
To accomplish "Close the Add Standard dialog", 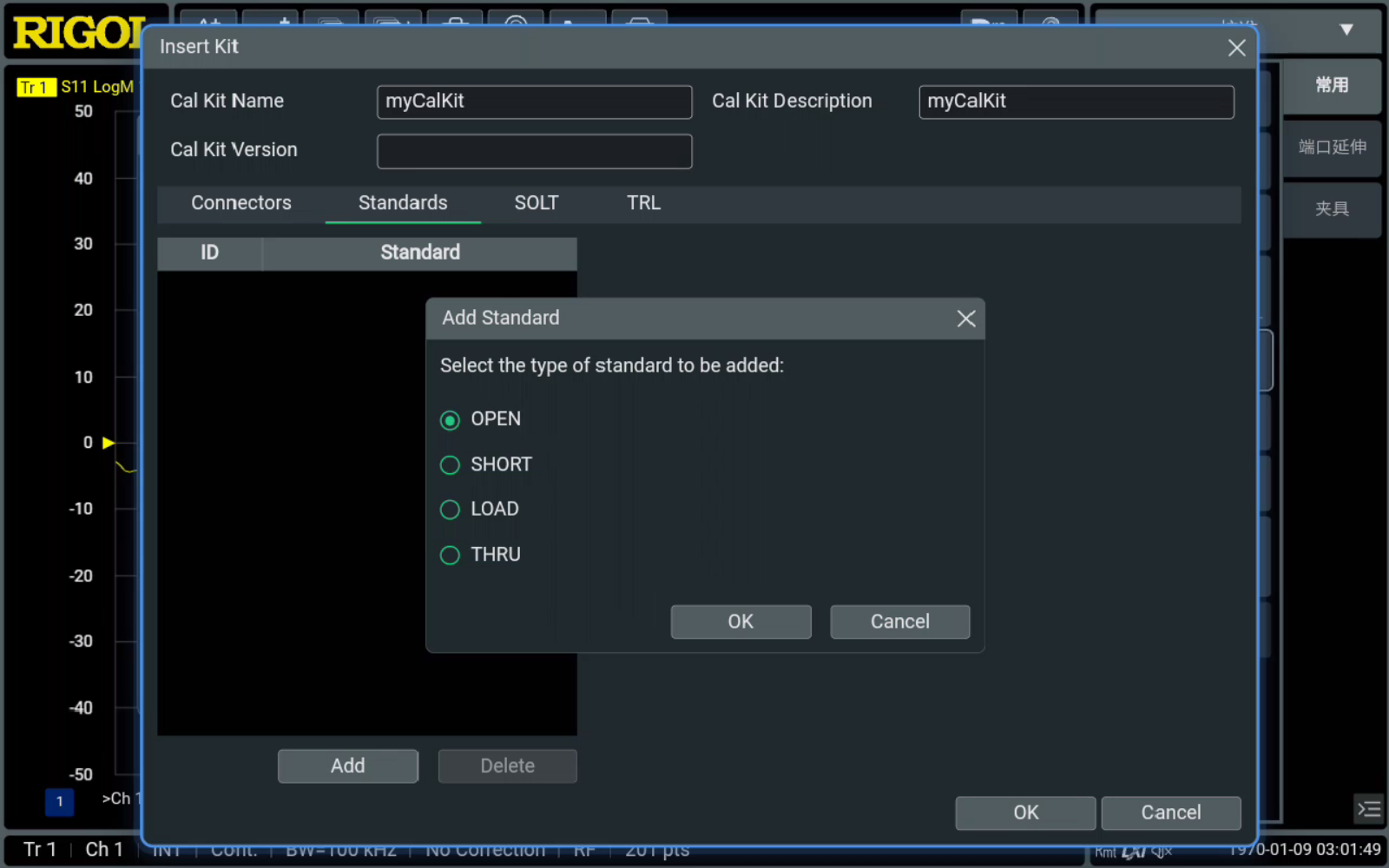I will coord(966,319).
